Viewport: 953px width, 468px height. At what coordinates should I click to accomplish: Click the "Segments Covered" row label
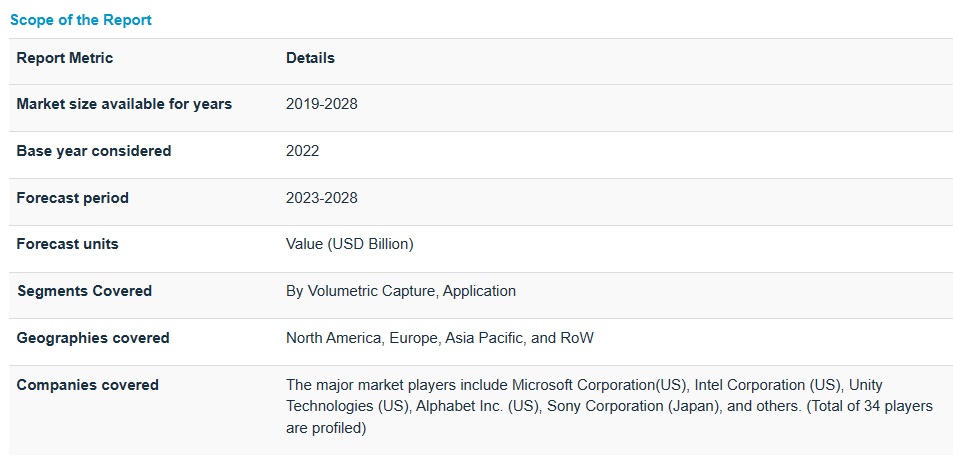pyautogui.click(x=84, y=291)
